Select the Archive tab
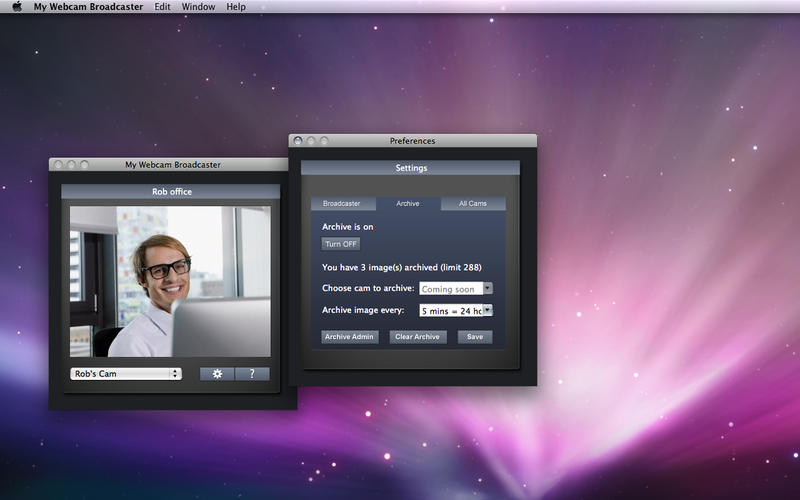Viewport: 800px width, 500px height. click(408, 203)
